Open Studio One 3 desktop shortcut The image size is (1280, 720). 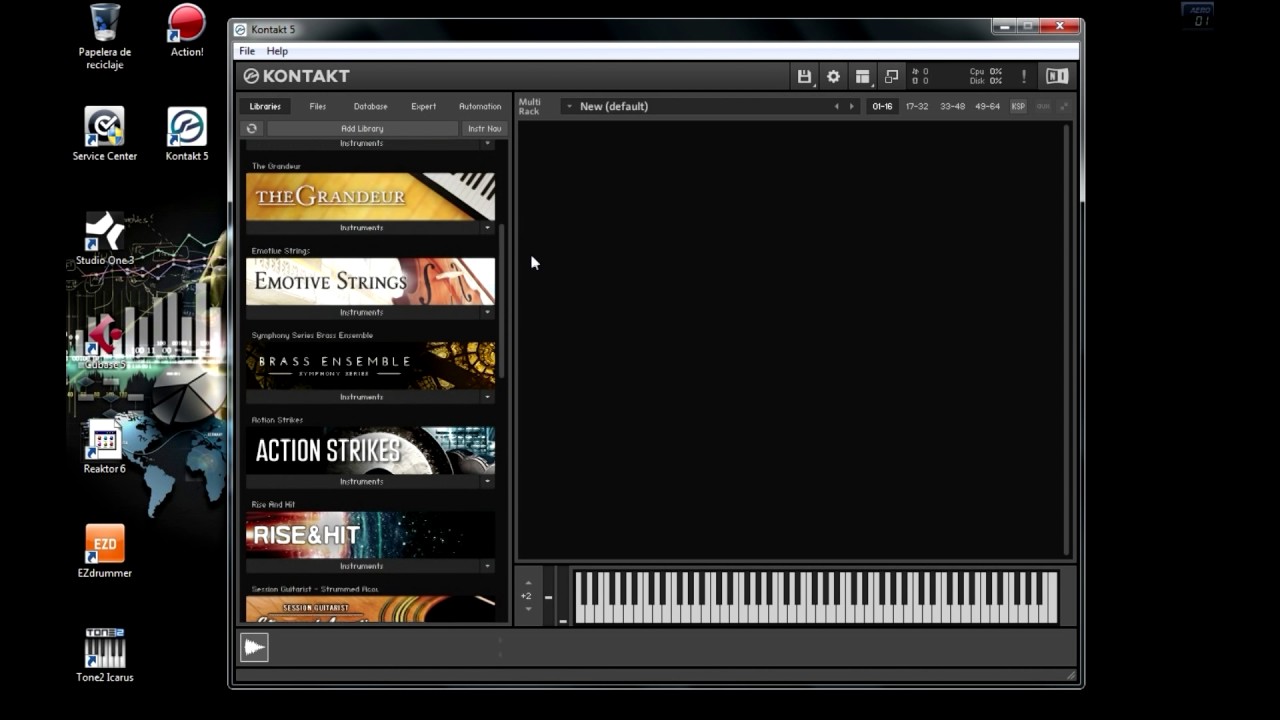click(105, 238)
